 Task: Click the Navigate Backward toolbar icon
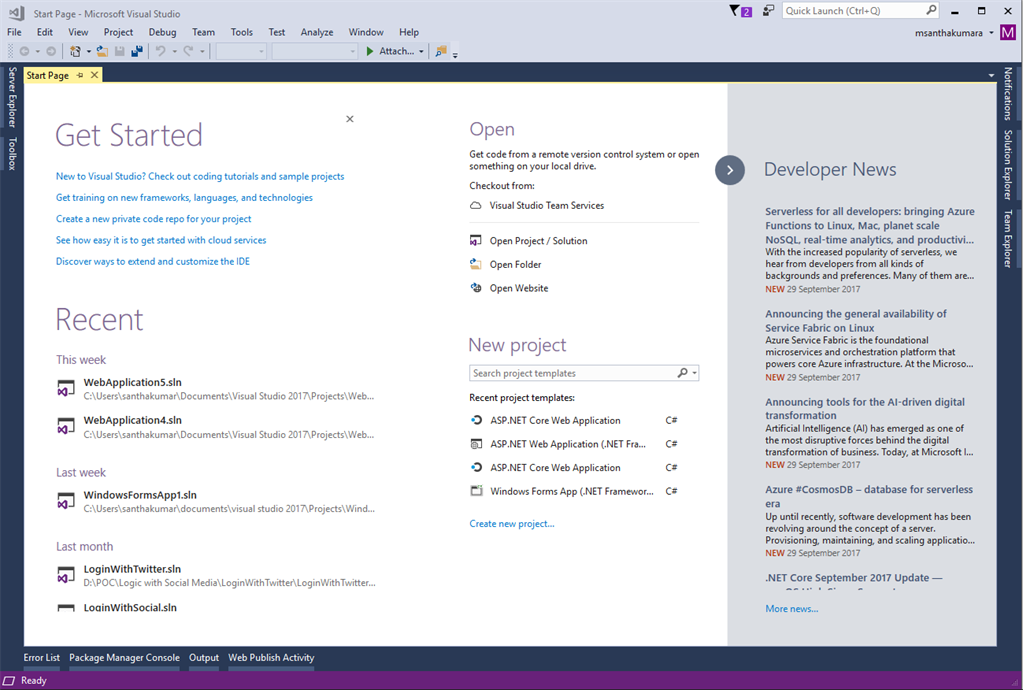(25, 51)
